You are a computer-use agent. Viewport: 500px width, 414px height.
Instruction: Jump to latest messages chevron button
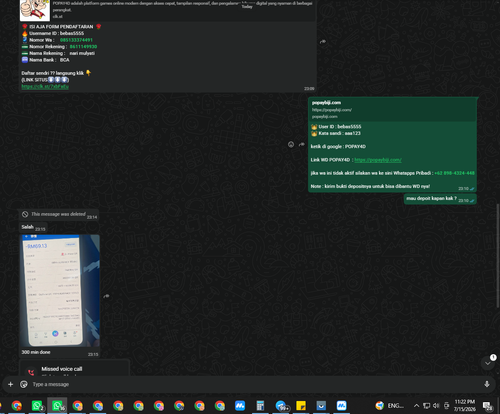[x=487, y=363]
